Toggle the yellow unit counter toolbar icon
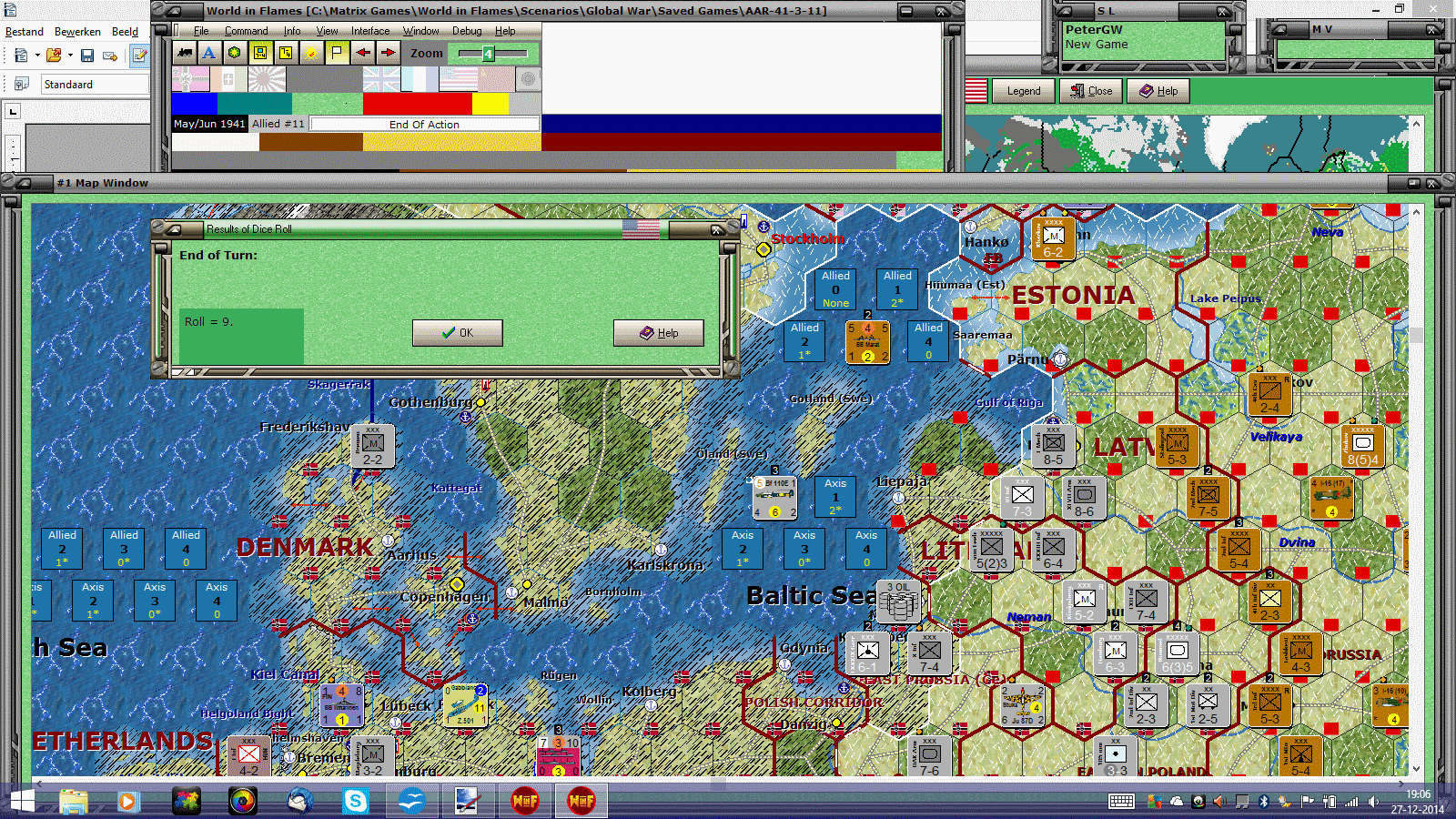The width and height of the screenshot is (1456, 819). (x=260, y=53)
